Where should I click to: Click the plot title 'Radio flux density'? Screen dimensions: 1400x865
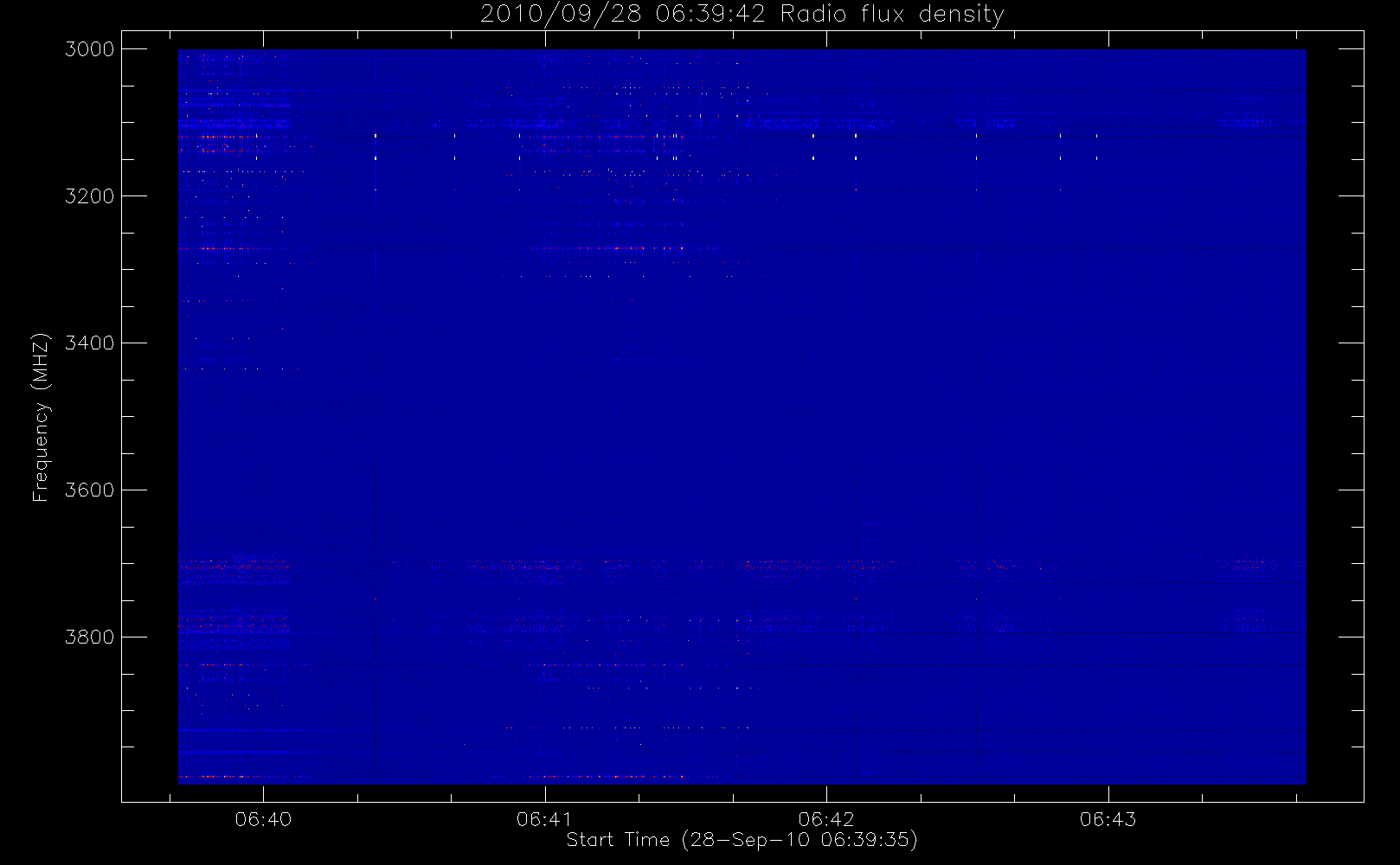point(892,14)
